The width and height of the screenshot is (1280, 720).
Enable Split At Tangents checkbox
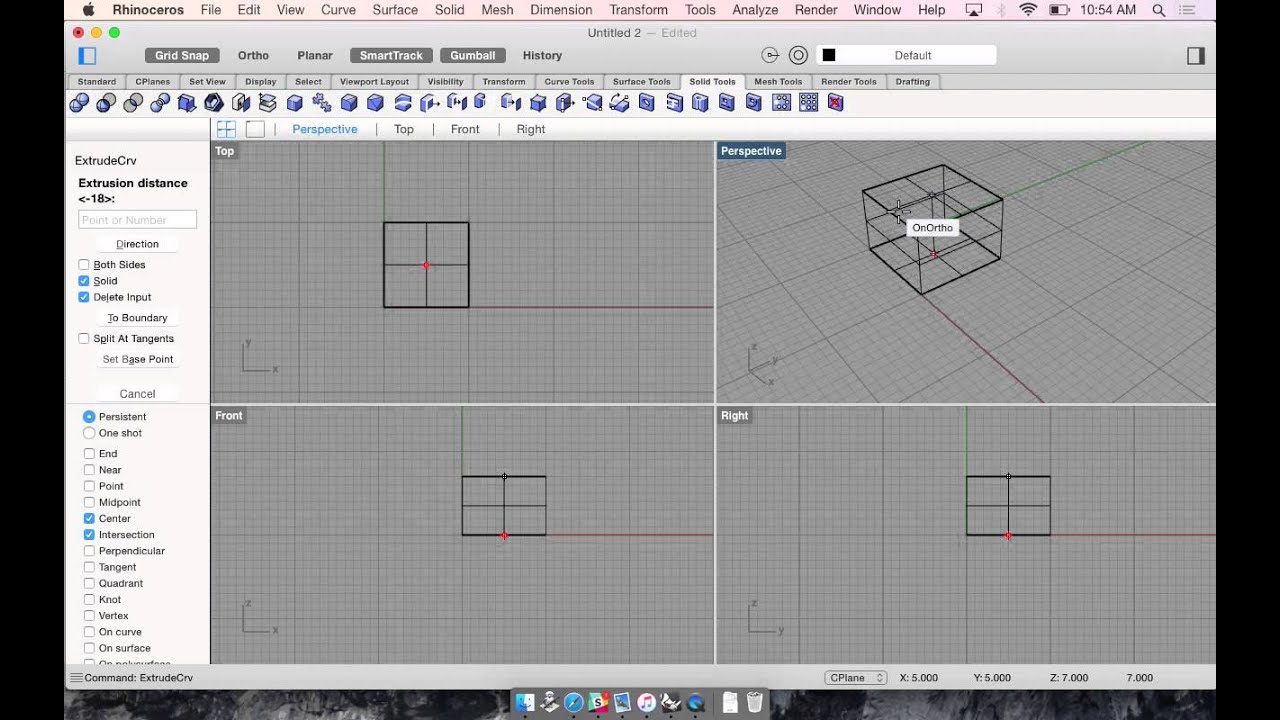pyautogui.click(x=84, y=339)
